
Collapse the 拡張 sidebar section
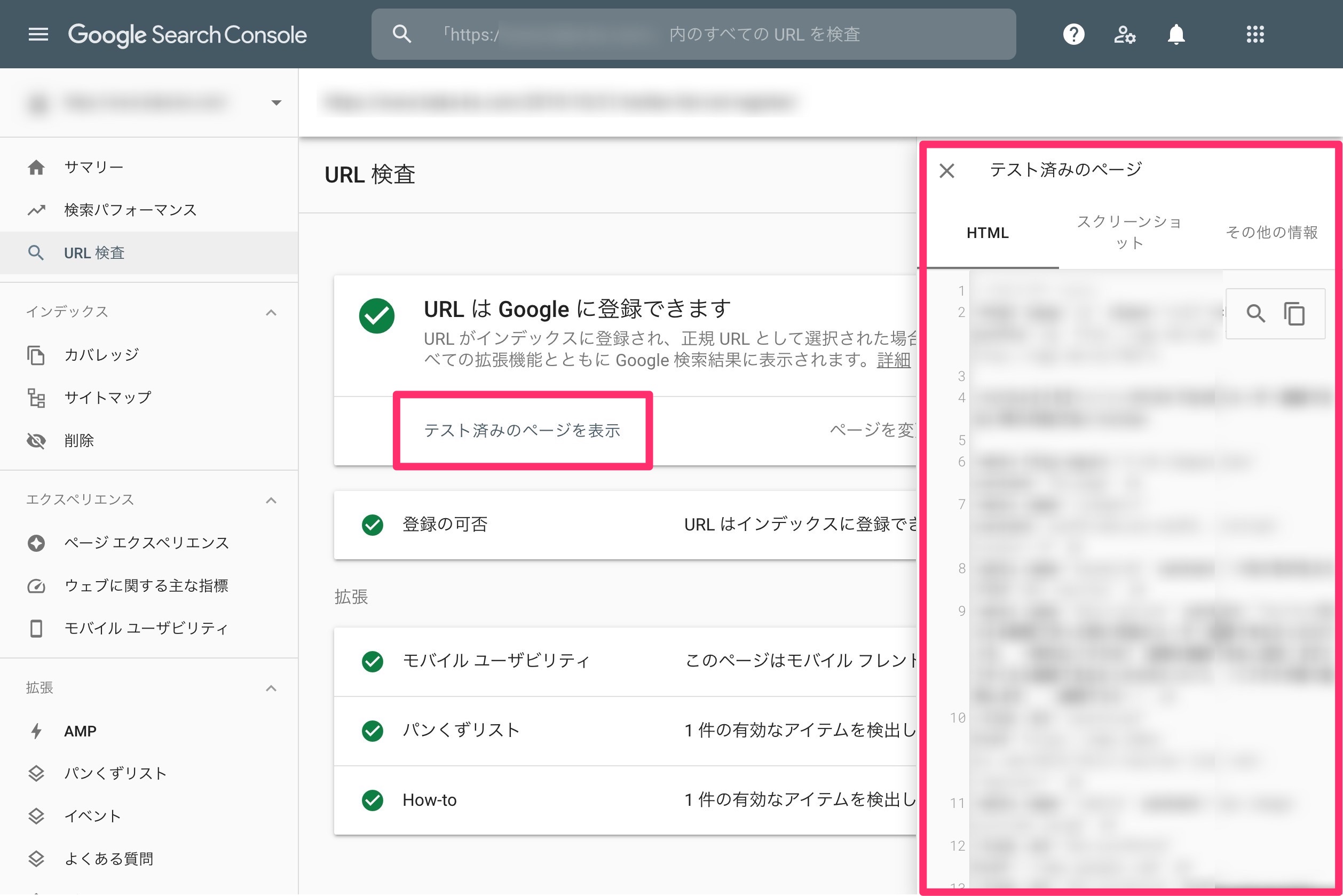pos(271,688)
